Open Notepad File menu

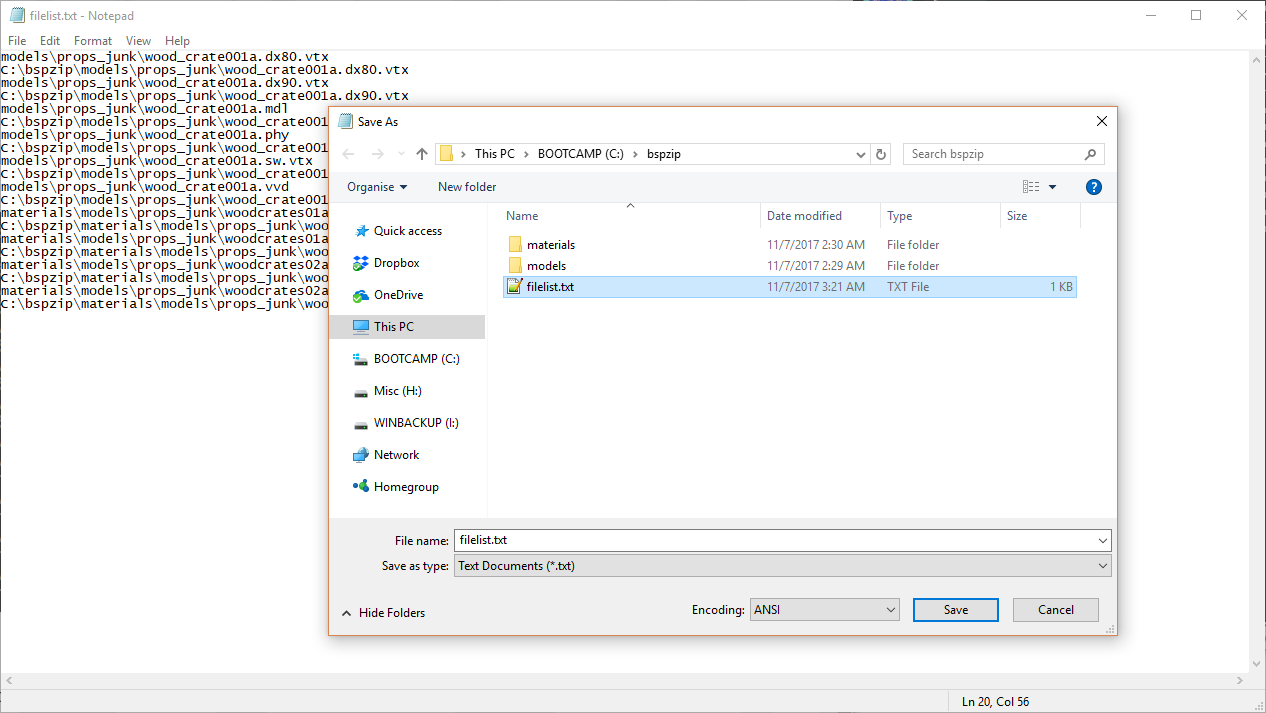point(17,41)
